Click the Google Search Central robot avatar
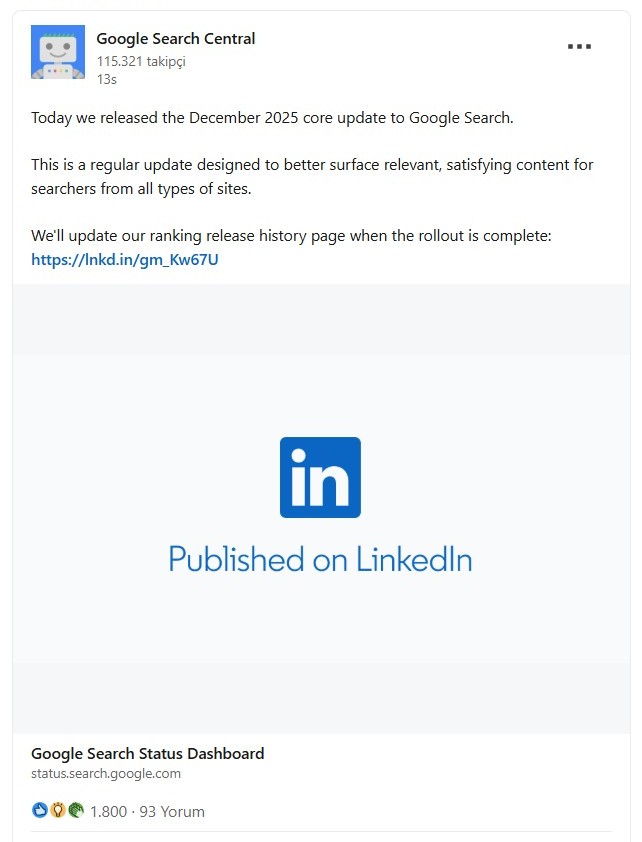Viewport: 642px width, 842px height. (58, 52)
